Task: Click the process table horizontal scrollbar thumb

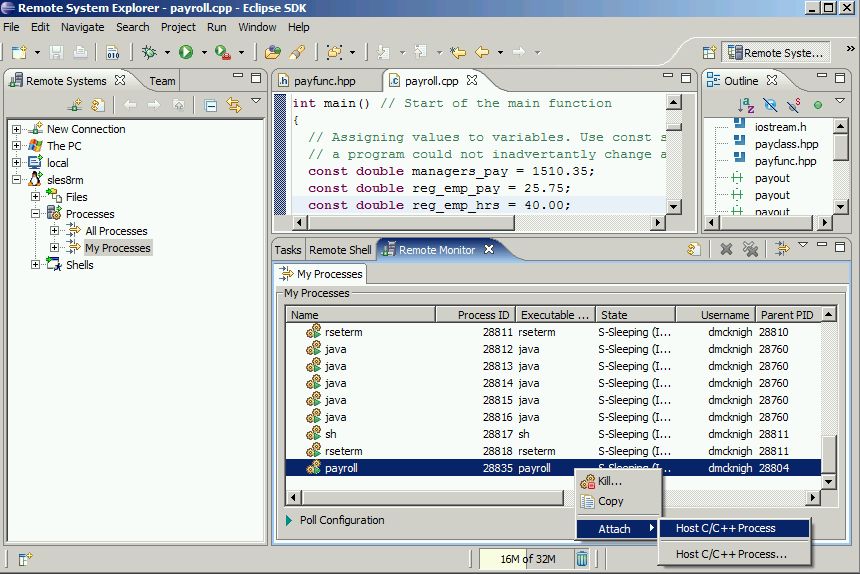Action: (432, 498)
